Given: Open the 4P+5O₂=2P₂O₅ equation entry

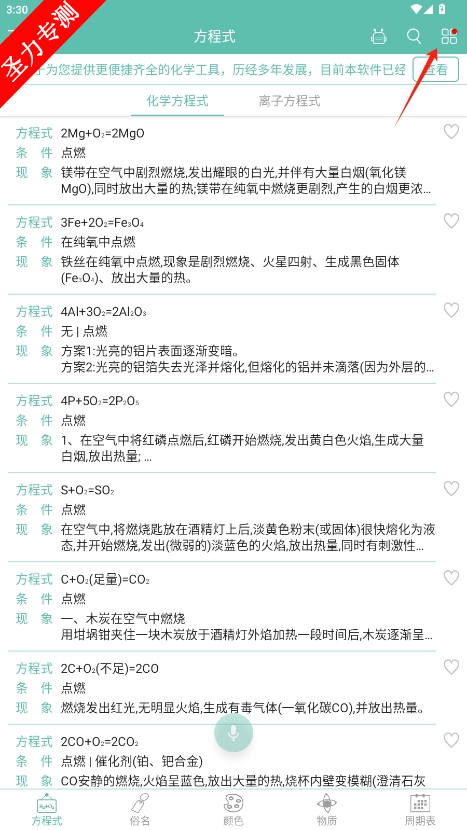Looking at the screenshot, I should (x=222, y=428).
